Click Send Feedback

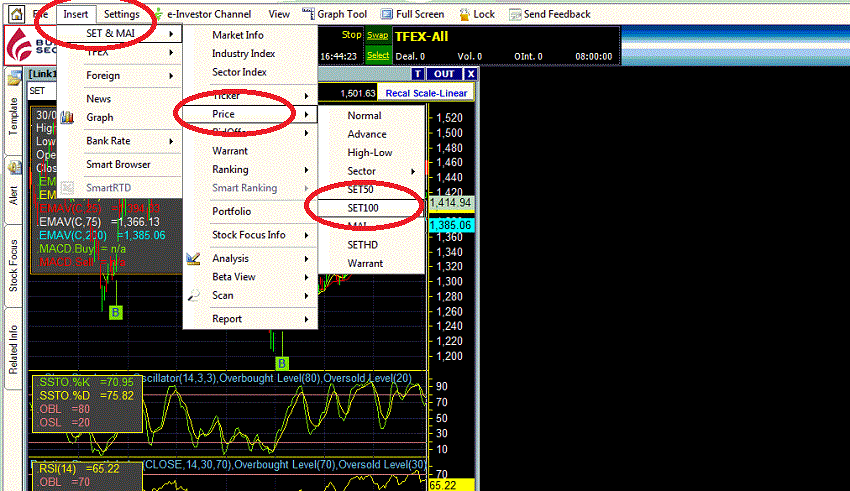click(x=557, y=15)
